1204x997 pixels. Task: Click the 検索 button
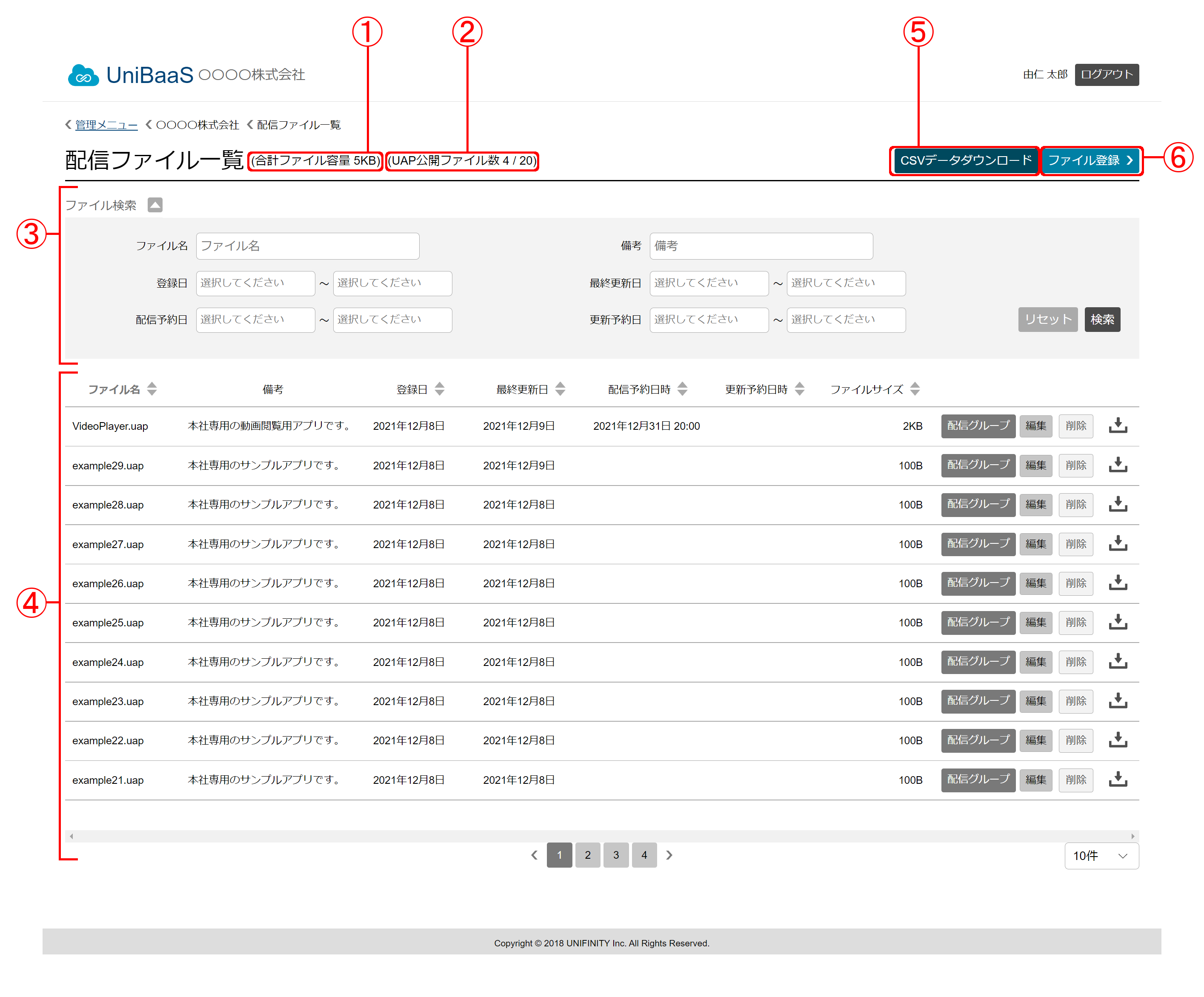point(1102,319)
